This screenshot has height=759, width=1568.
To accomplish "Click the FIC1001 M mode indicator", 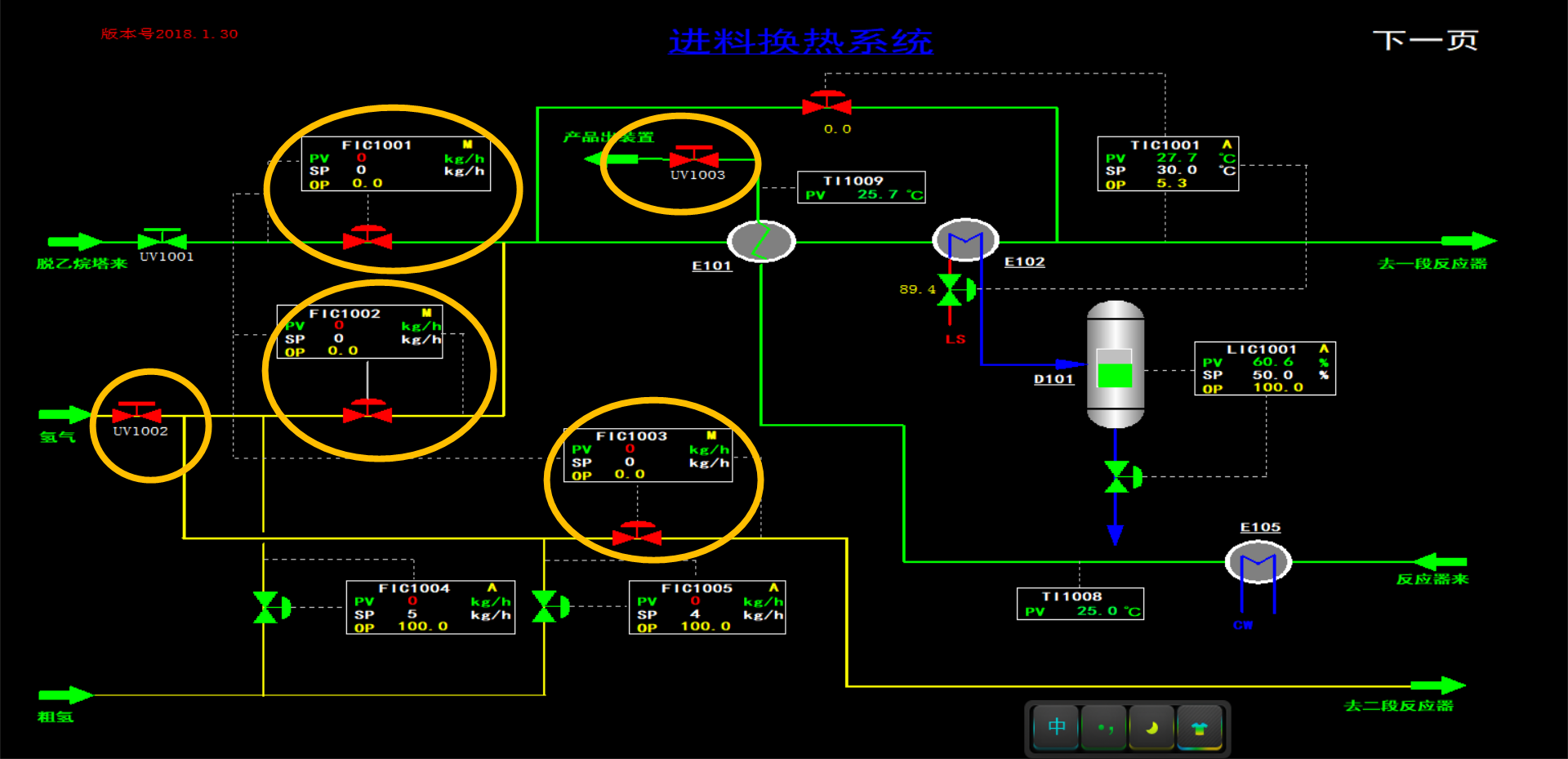I will point(467,145).
